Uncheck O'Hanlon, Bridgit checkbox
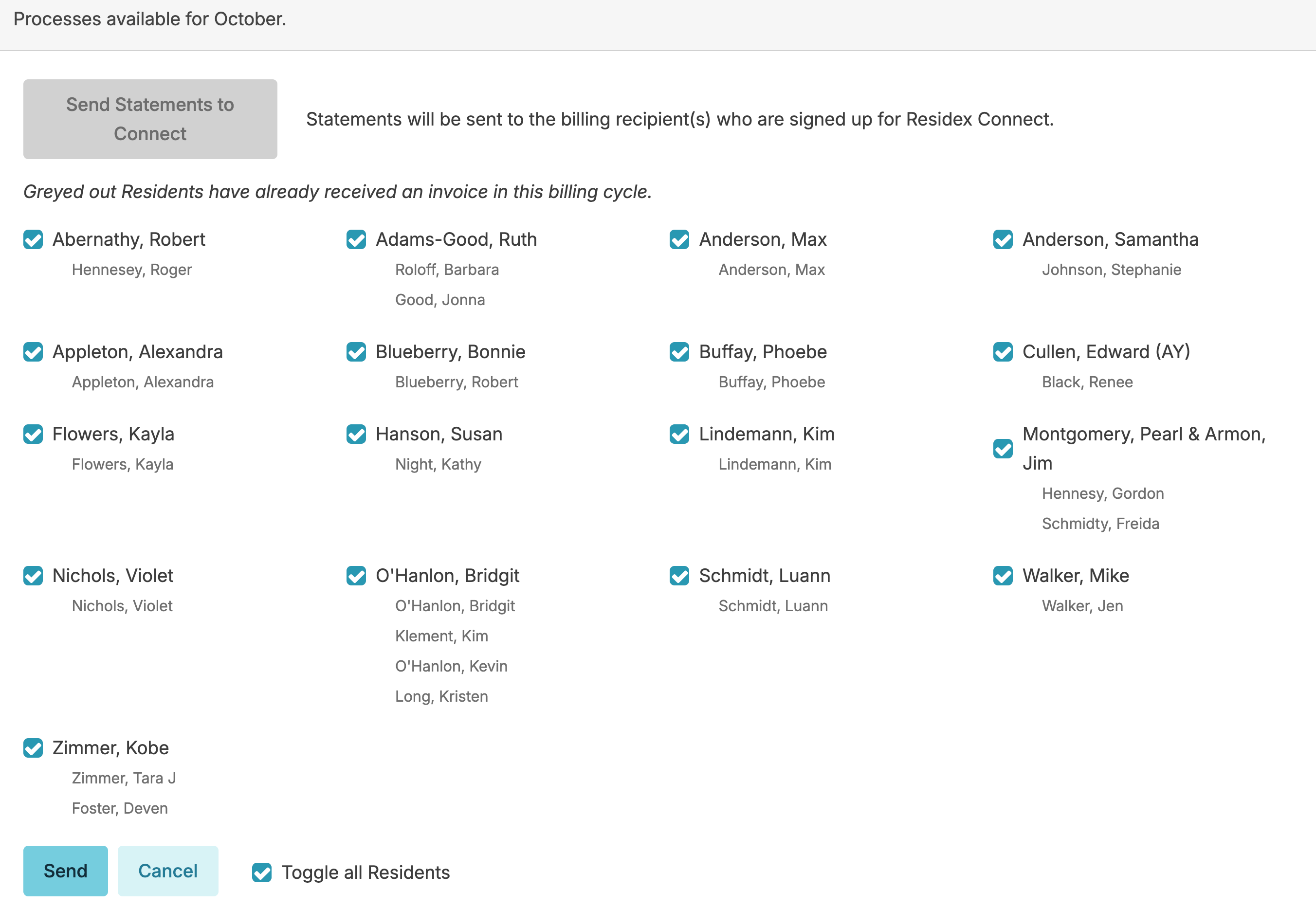This screenshot has width=1316, height=909. coord(356,576)
